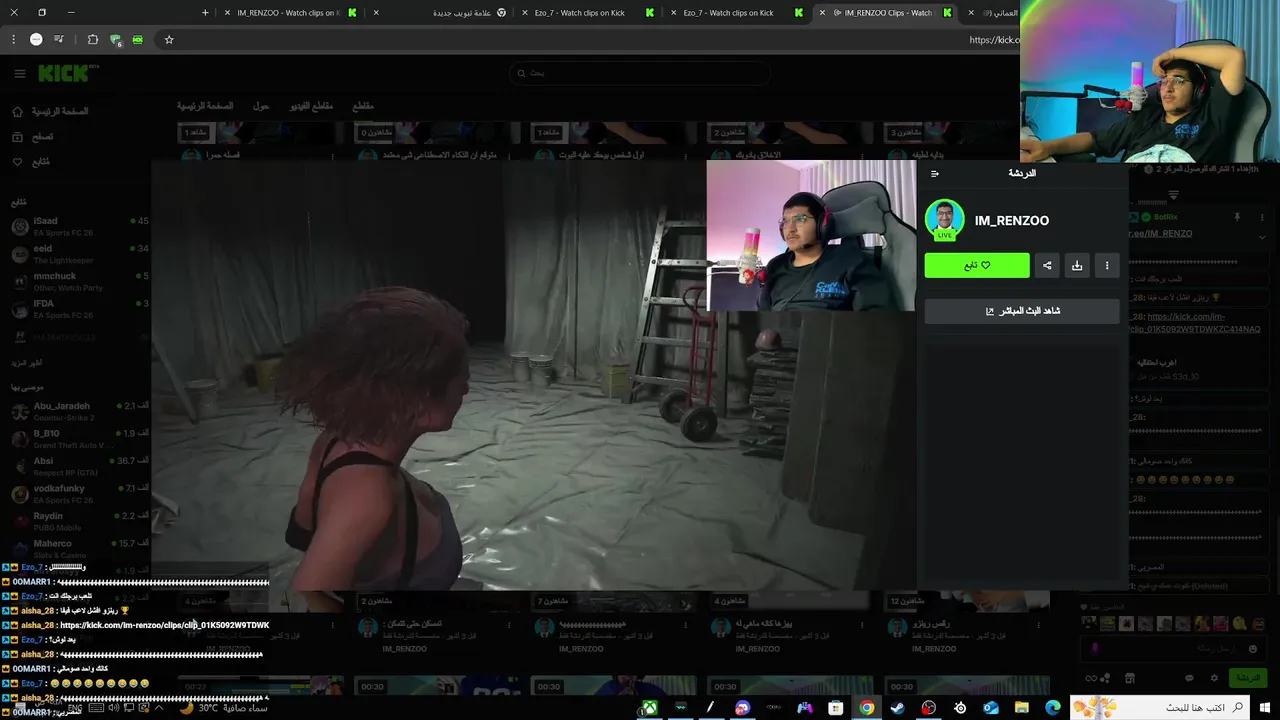Open the IM_RENZOO channel name link
Image resolution: width=1280 pixels, height=720 pixels.
coord(1012,220)
